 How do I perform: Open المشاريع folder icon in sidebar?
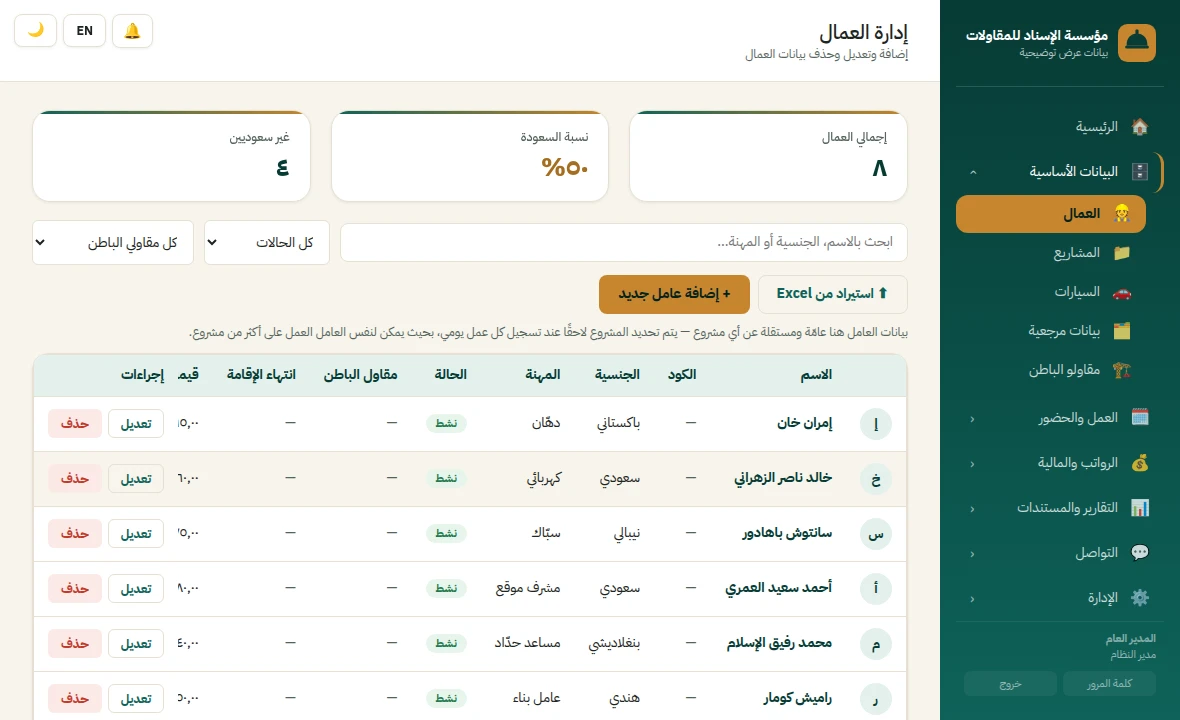point(1121,253)
